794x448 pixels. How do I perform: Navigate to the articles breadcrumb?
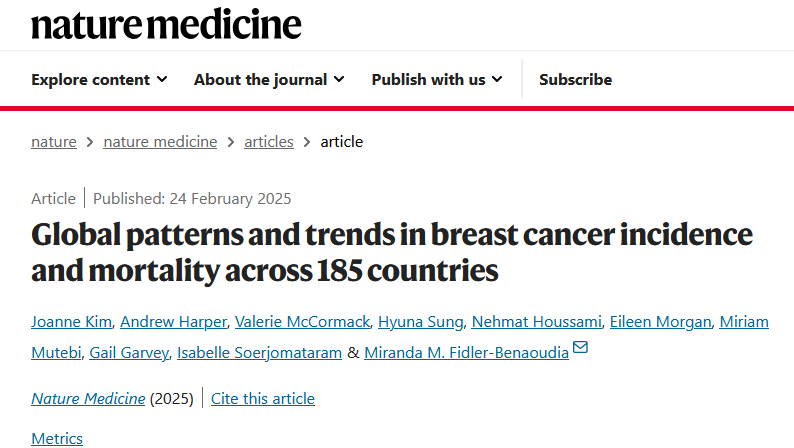coord(269,142)
